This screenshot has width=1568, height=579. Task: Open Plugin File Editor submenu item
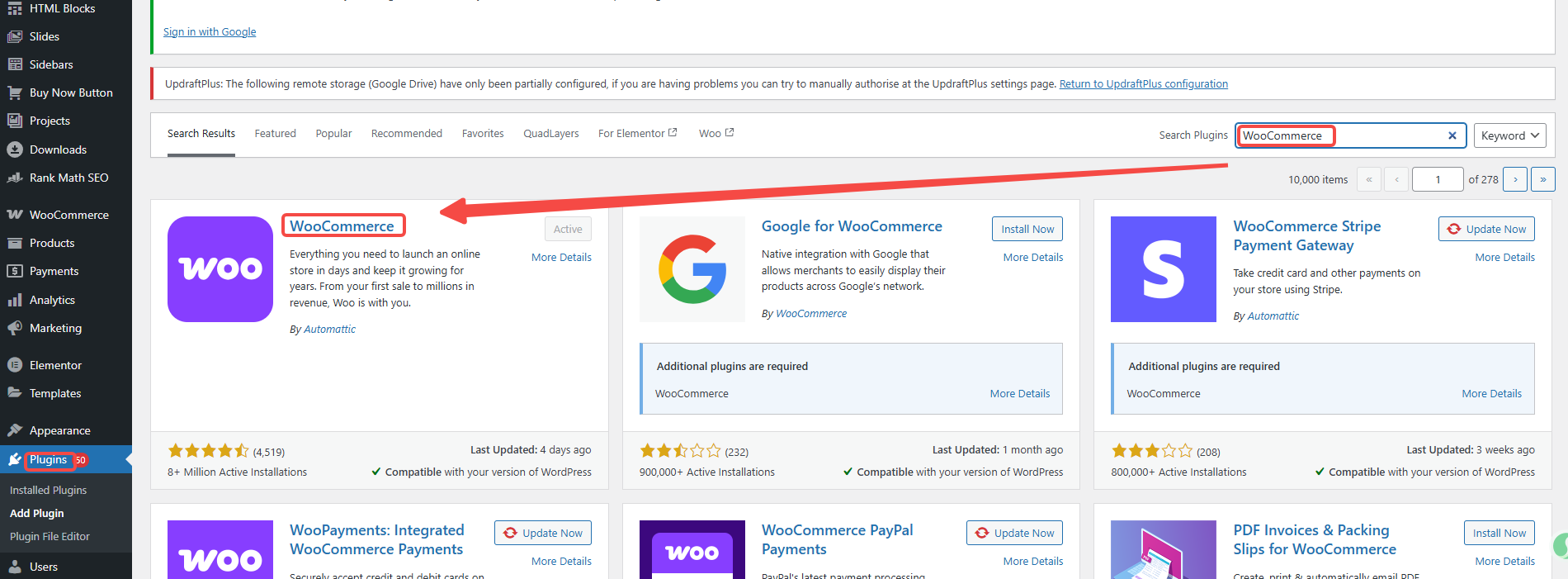coord(50,537)
